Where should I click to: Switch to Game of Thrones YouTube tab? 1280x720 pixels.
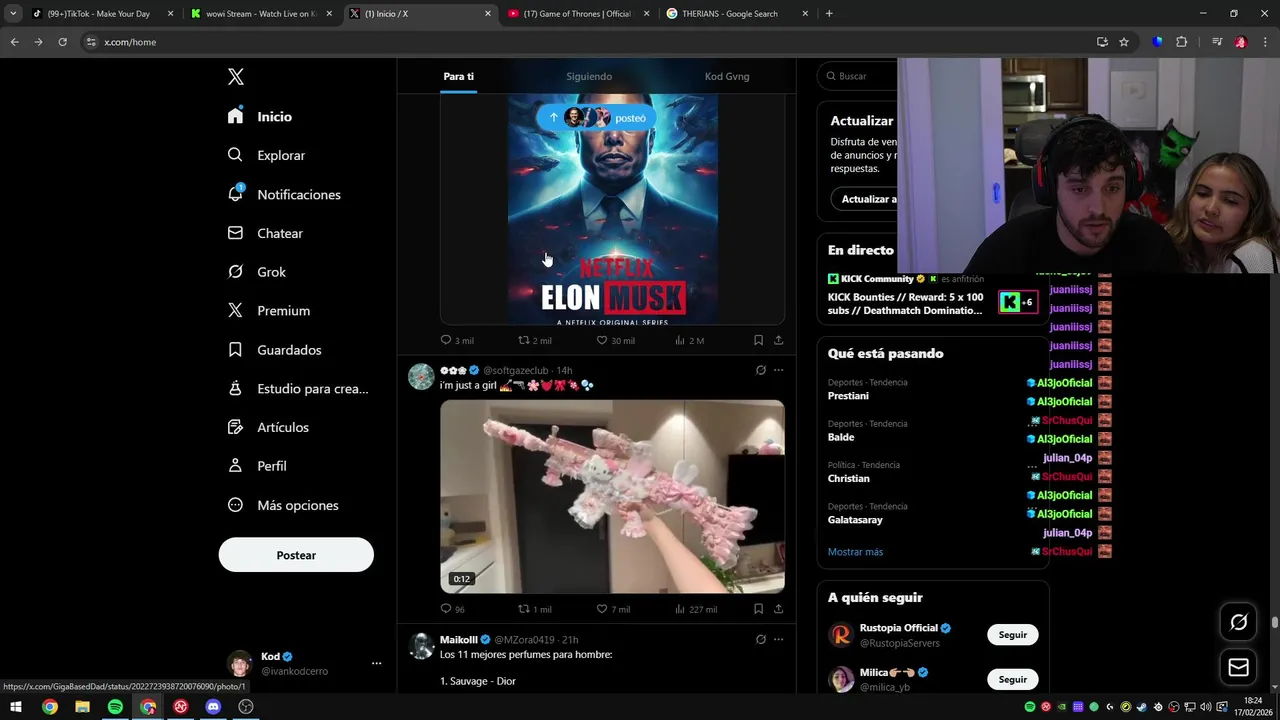[x=578, y=14]
